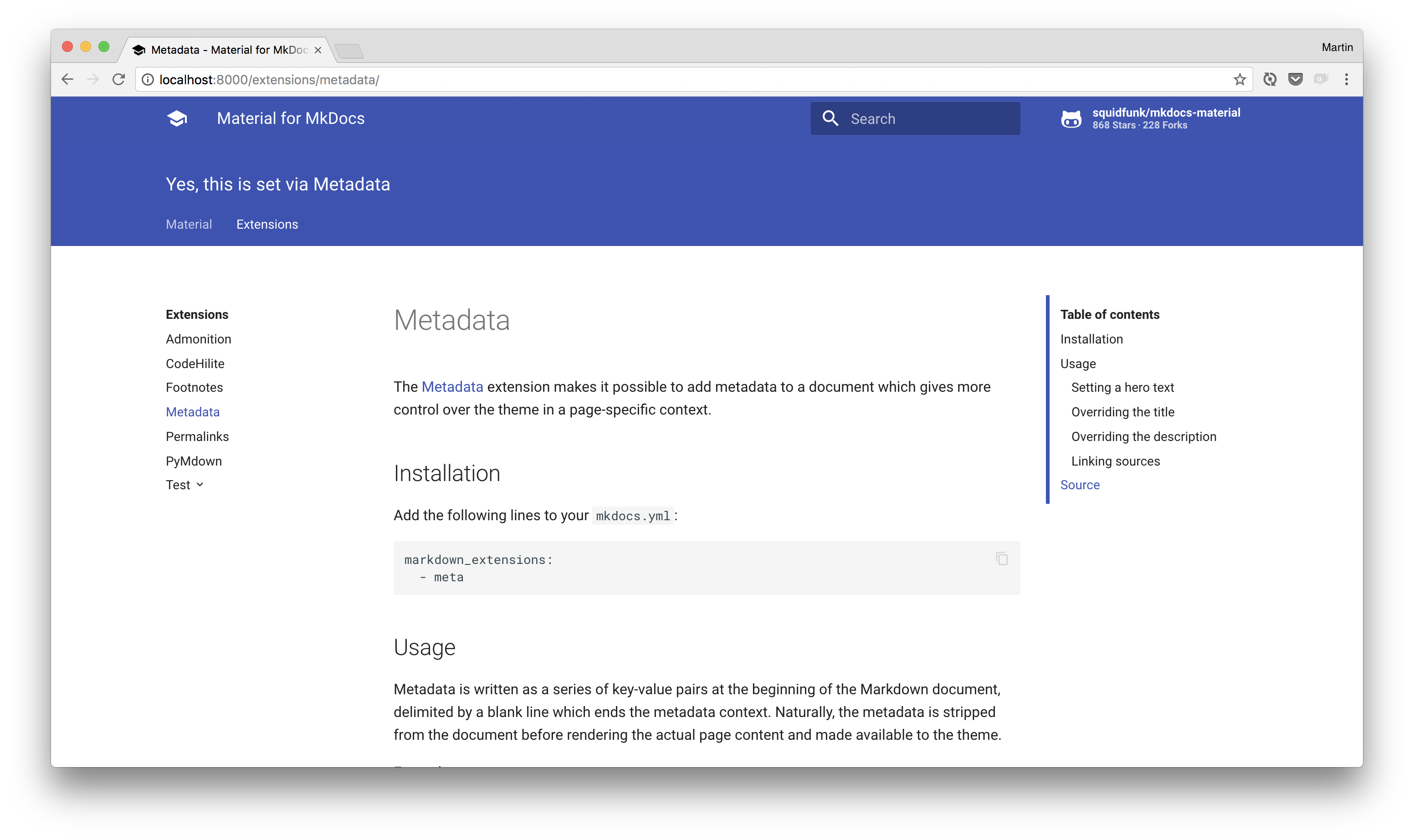Switch to the Material tab
Screen dimensions: 1414x840
click(189, 224)
